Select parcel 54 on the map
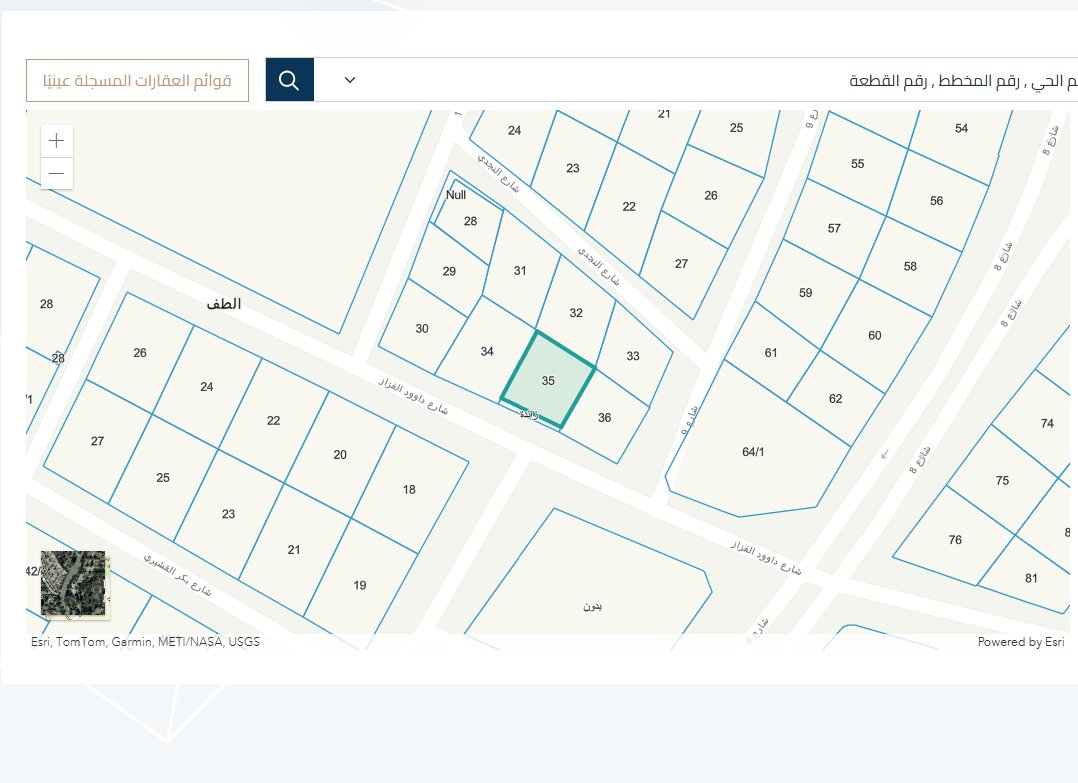1078x783 pixels. pos(961,128)
